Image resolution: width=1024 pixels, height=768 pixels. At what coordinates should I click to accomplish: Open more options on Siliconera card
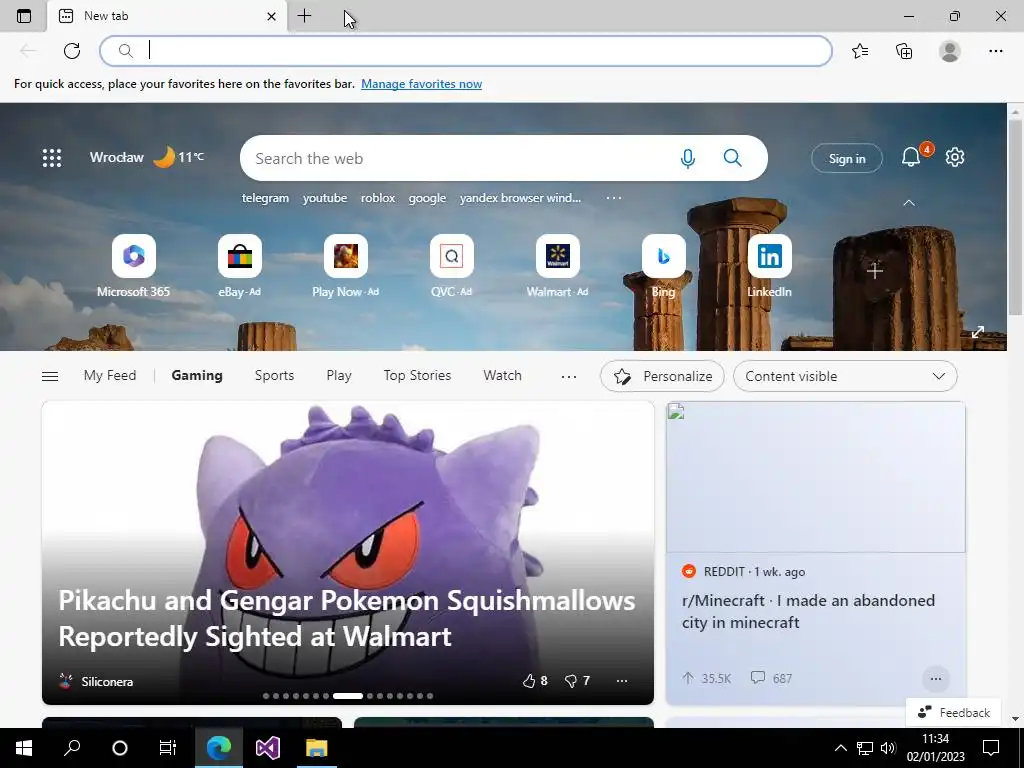click(622, 680)
